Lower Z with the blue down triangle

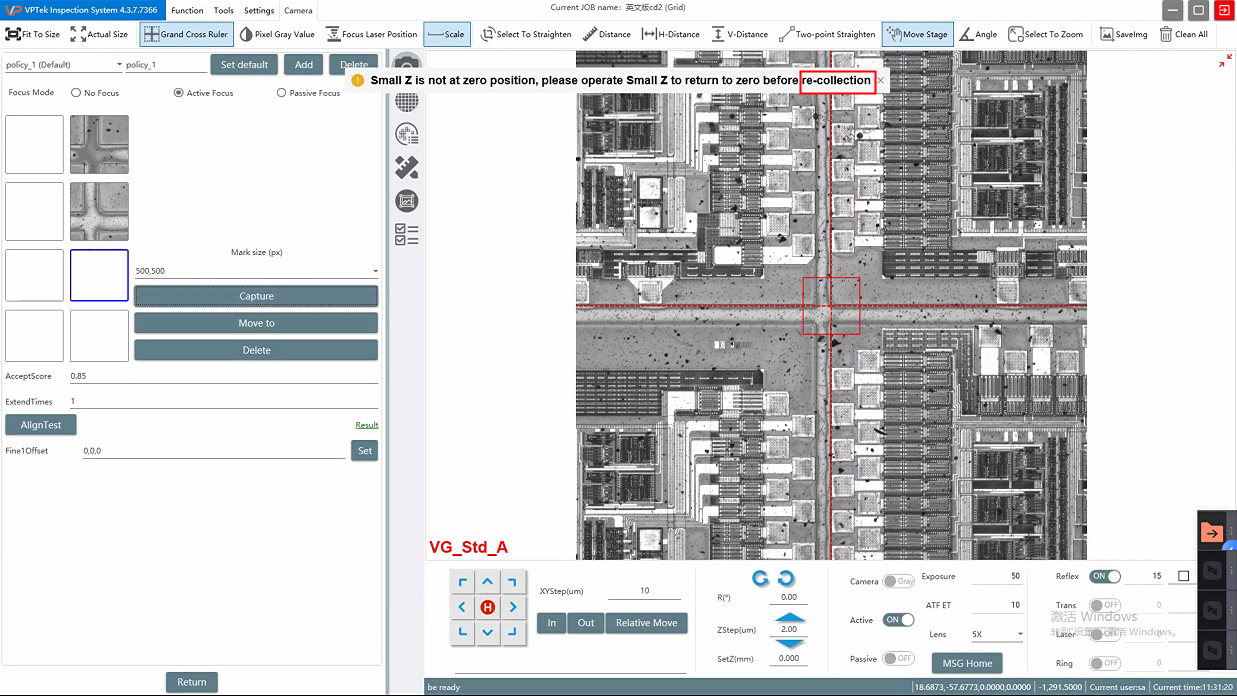[789, 643]
